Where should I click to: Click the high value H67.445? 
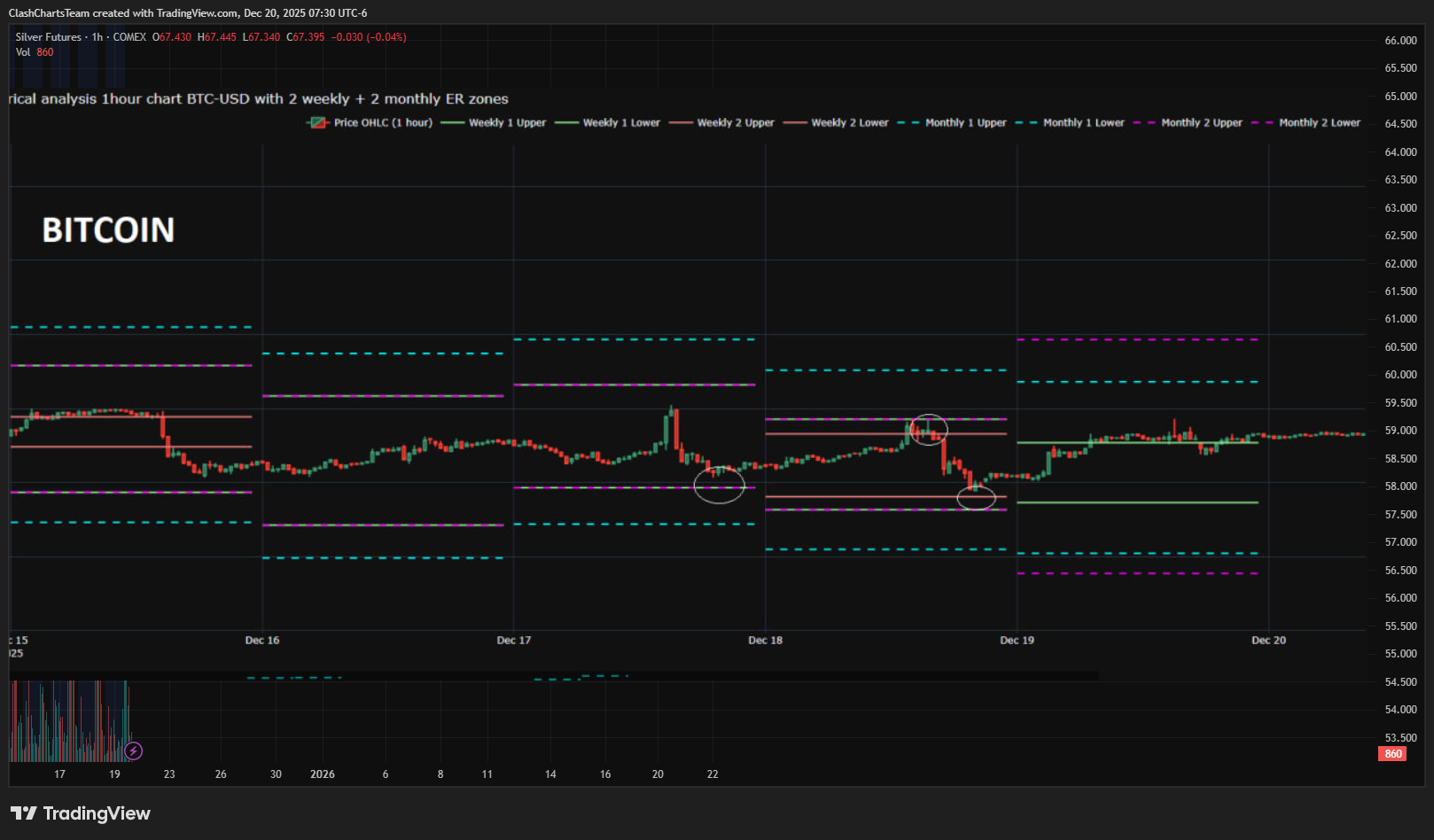point(217,37)
